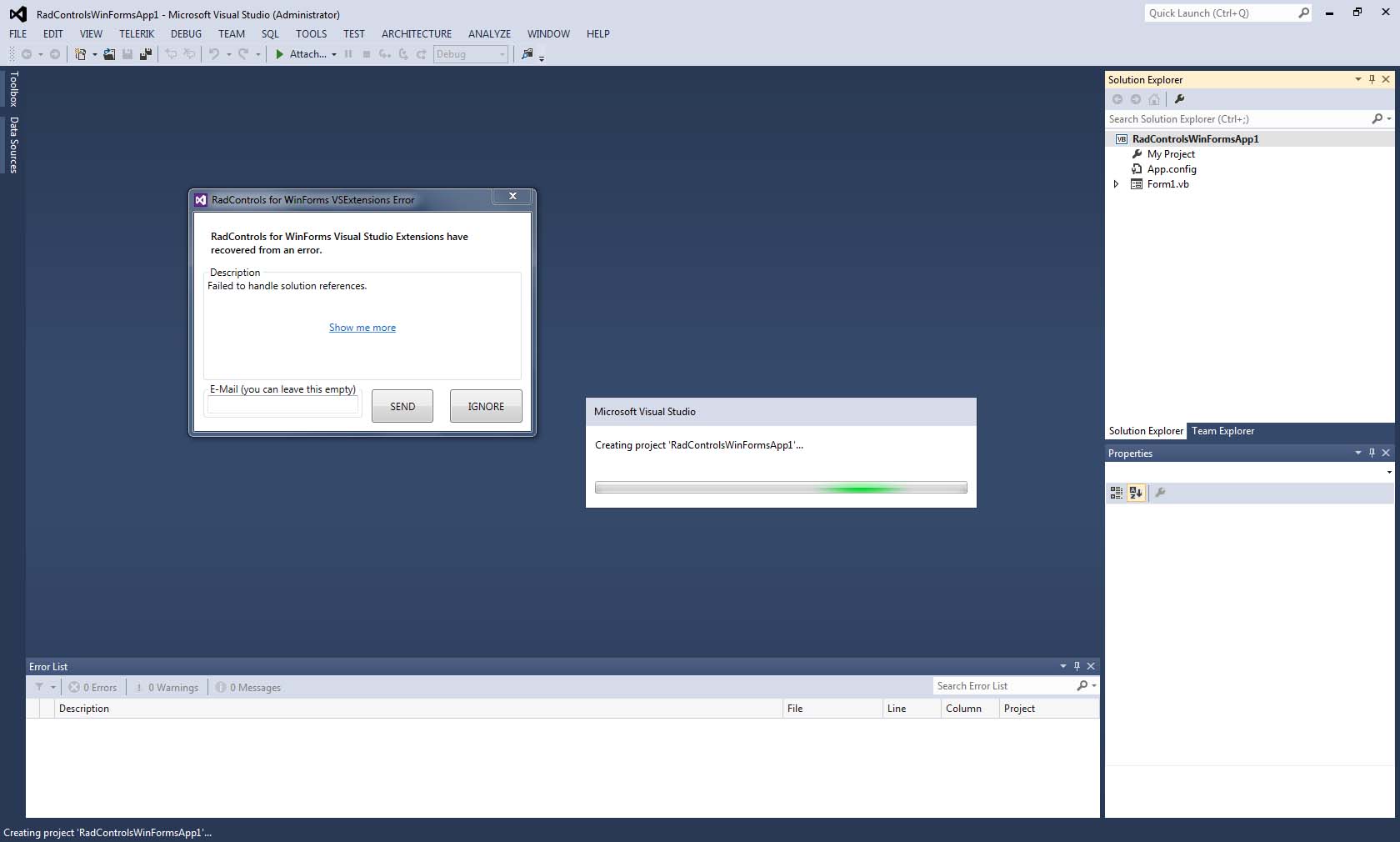Open the DEBUG menu
This screenshot has height=842, width=1400.
tap(186, 34)
